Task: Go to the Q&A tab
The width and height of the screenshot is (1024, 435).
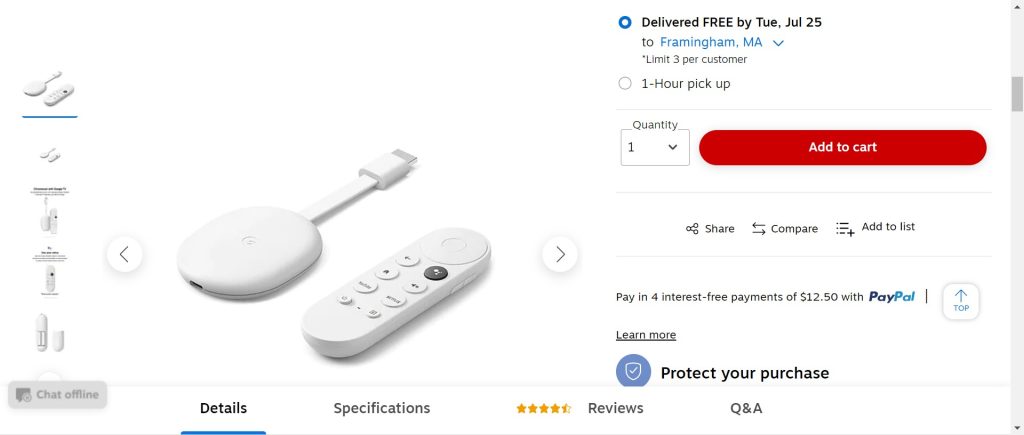Action: pos(746,408)
